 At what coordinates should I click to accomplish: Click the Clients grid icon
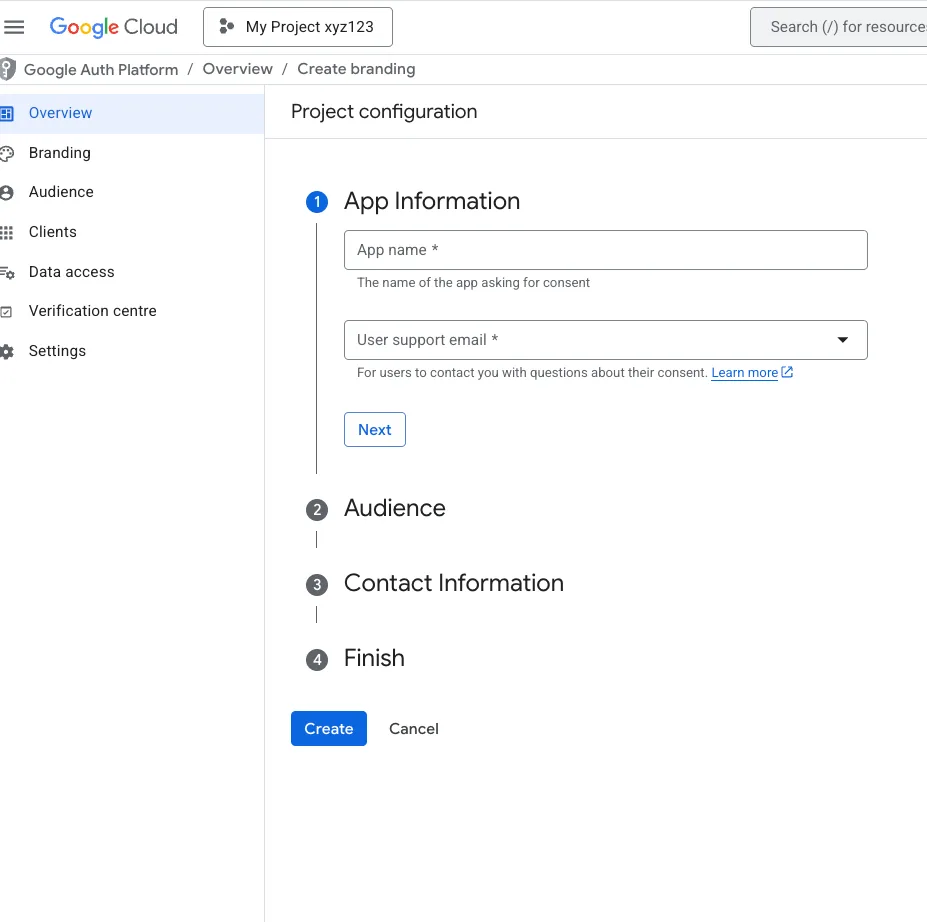tap(7, 232)
